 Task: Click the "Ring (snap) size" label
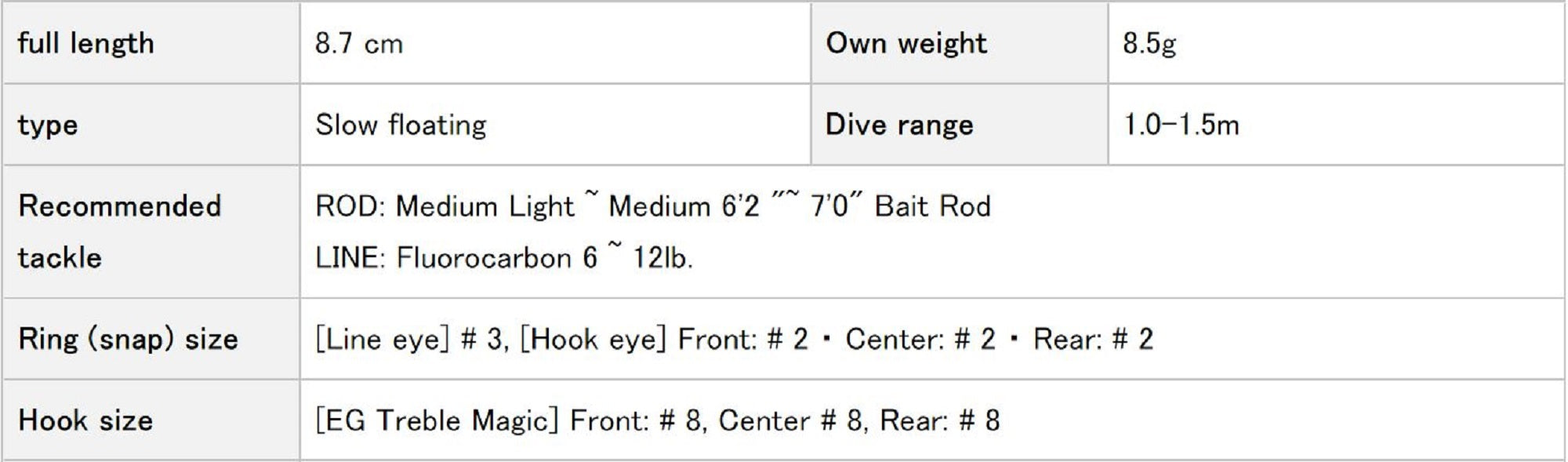[128, 339]
